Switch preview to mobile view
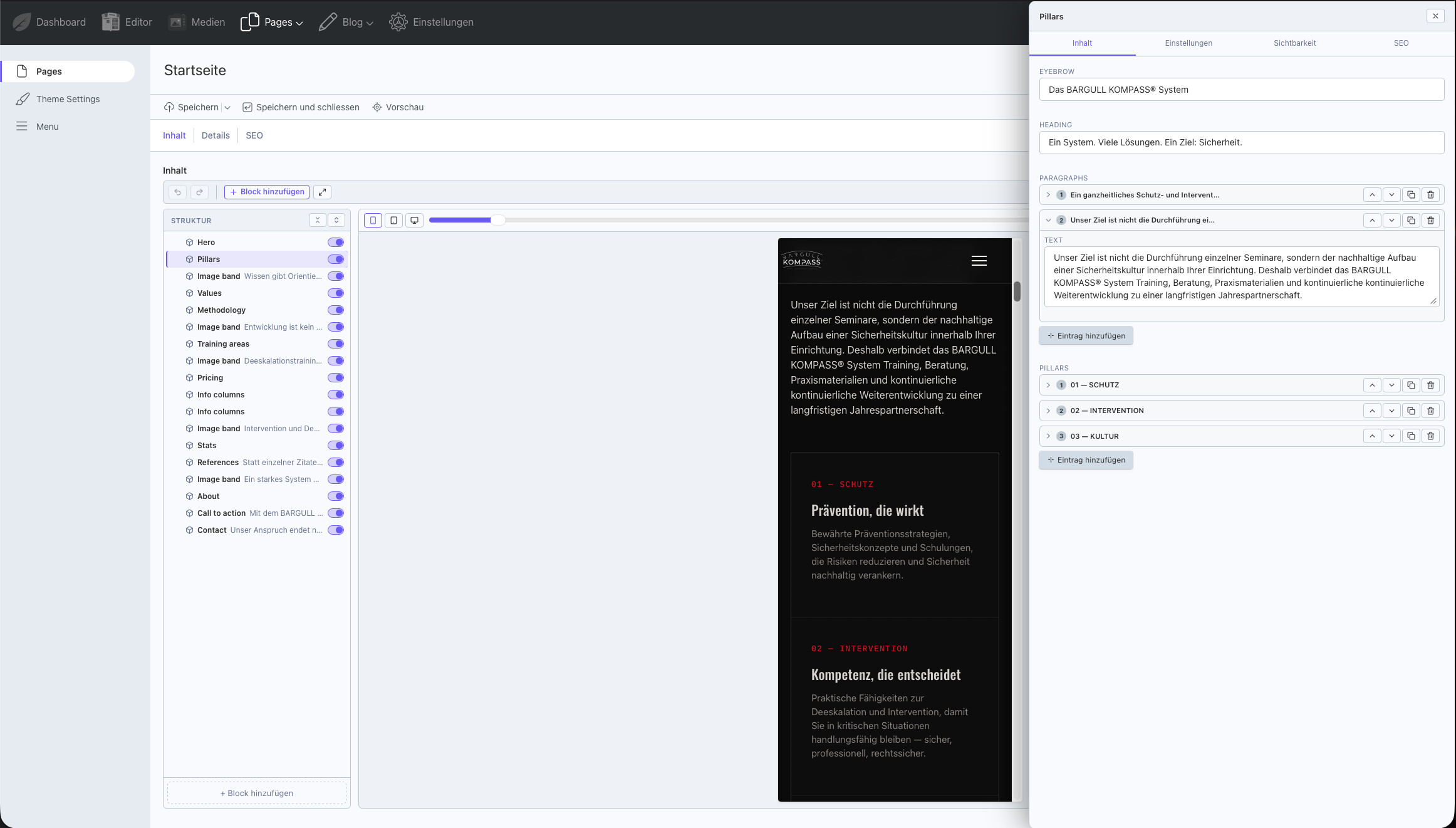 (x=373, y=221)
